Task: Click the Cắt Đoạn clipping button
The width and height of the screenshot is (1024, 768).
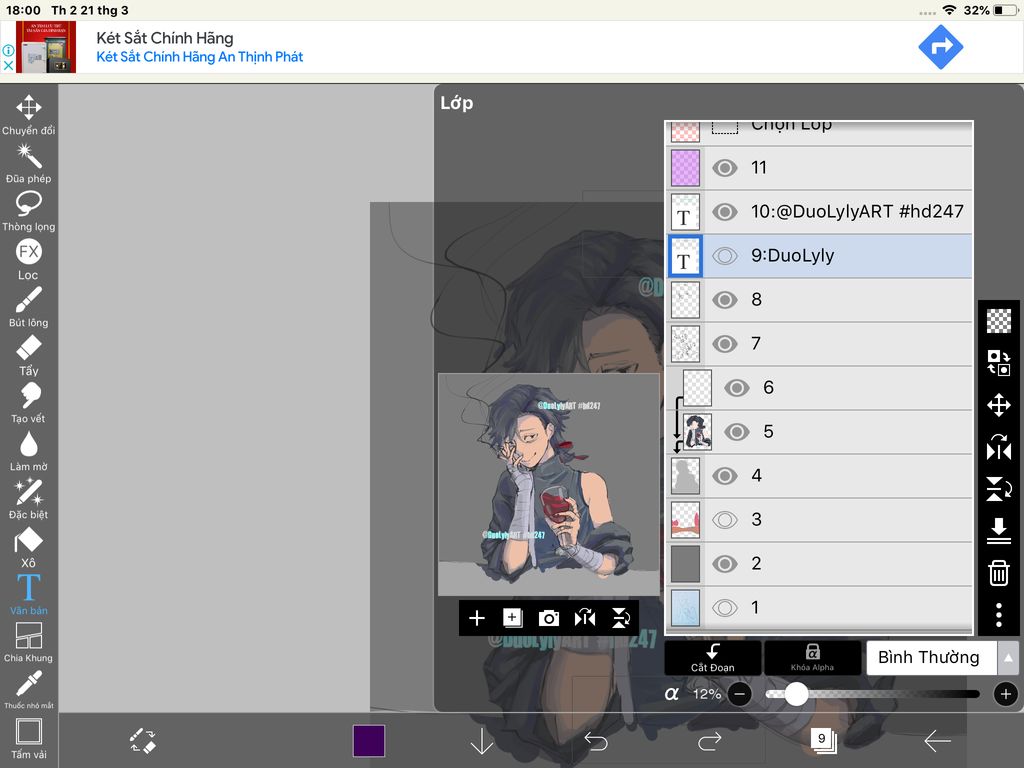Action: pyautogui.click(x=712, y=658)
